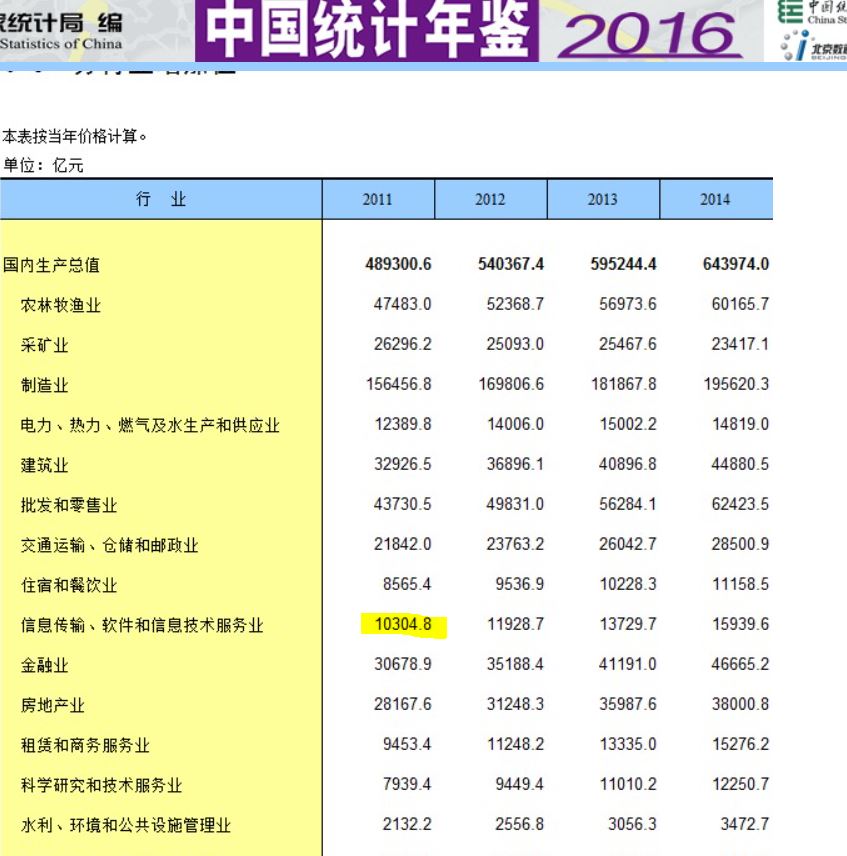847x856 pixels.
Task: Click the value 49831.0
Action: (x=515, y=504)
